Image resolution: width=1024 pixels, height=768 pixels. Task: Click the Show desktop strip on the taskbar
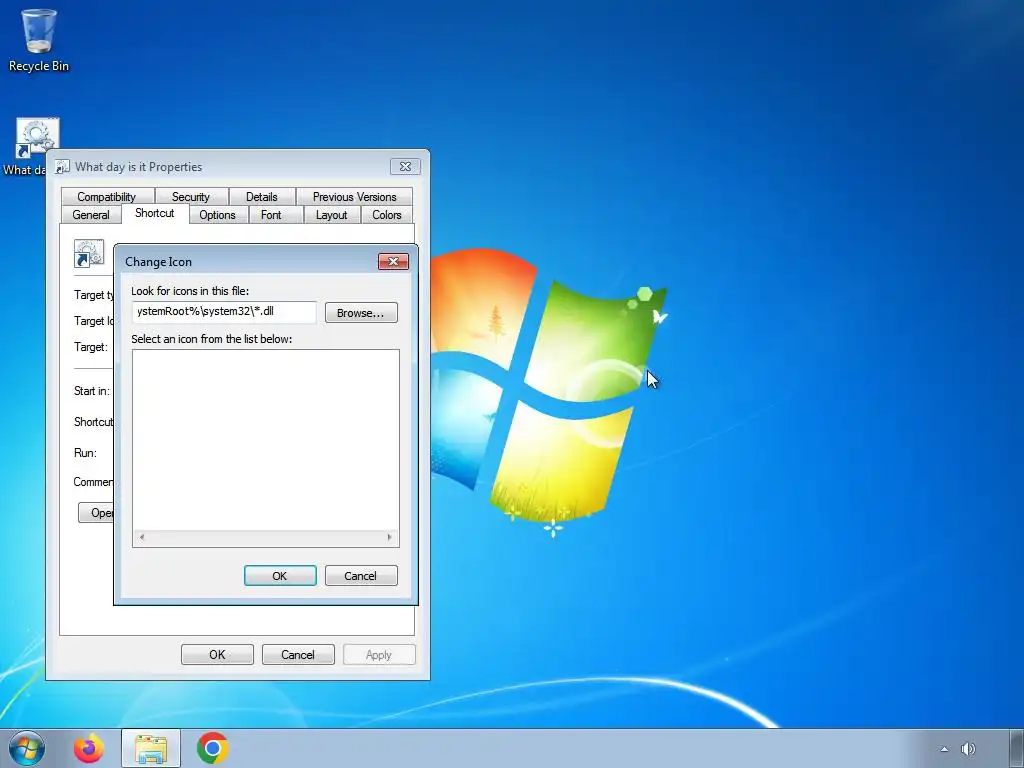[1017, 748]
